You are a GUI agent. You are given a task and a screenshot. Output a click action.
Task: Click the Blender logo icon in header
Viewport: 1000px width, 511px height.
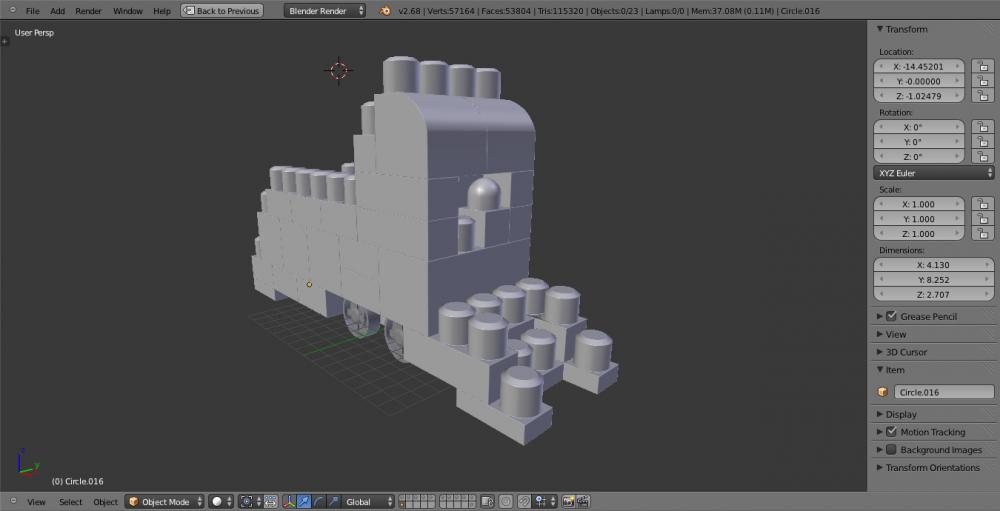(x=384, y=11)
